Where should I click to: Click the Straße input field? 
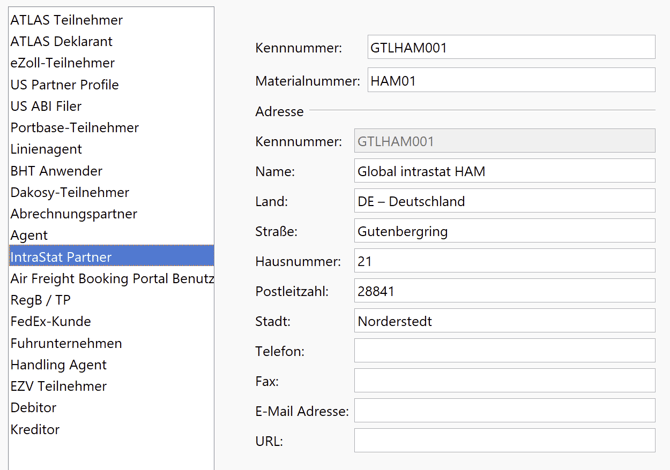504,231
